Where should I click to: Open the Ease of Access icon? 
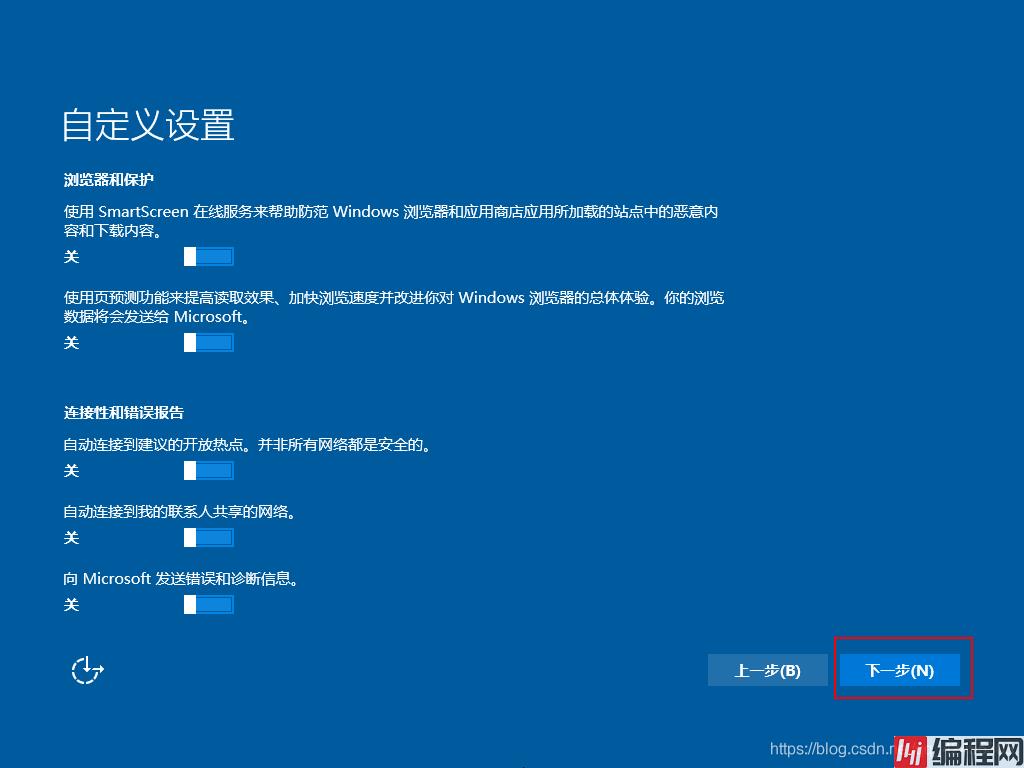click(87, 670)
